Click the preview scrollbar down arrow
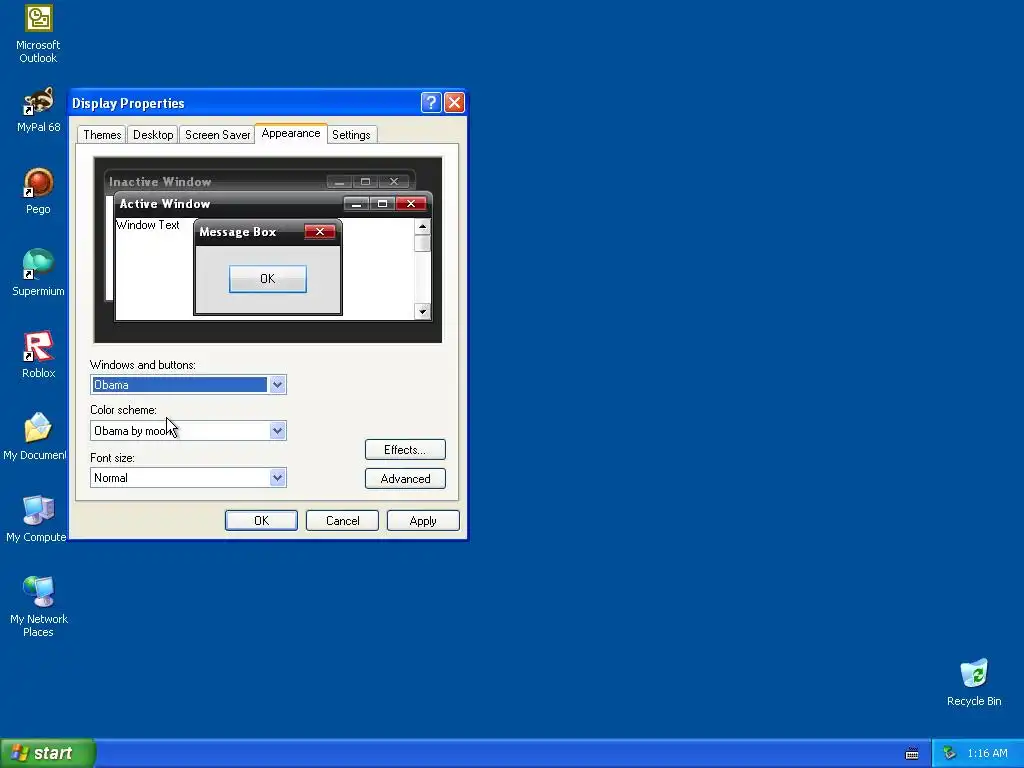Image resolution: width=1024 pixels, height=768 pixels. click(423, 312)
